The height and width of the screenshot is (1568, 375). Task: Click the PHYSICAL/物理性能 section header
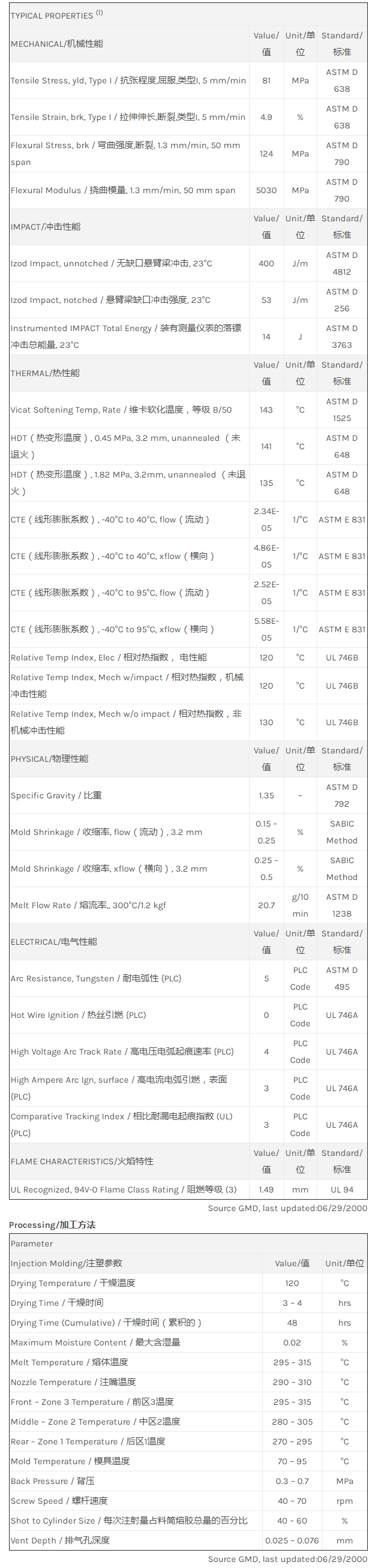(49, 758)
